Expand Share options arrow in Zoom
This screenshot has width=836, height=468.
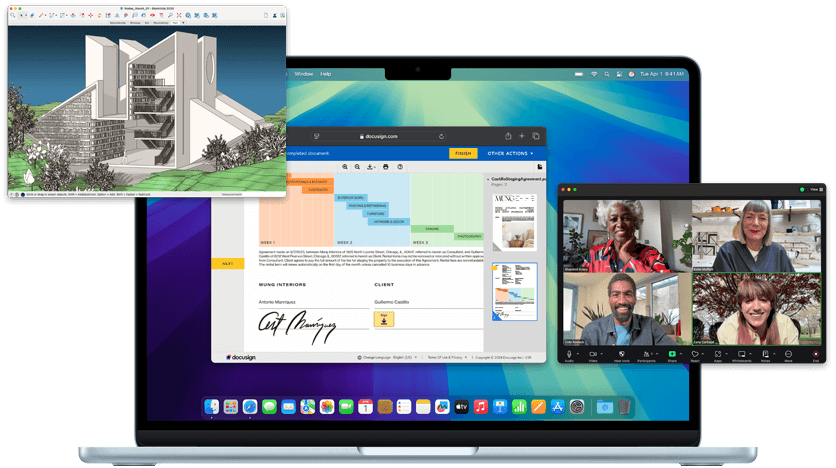681,353
